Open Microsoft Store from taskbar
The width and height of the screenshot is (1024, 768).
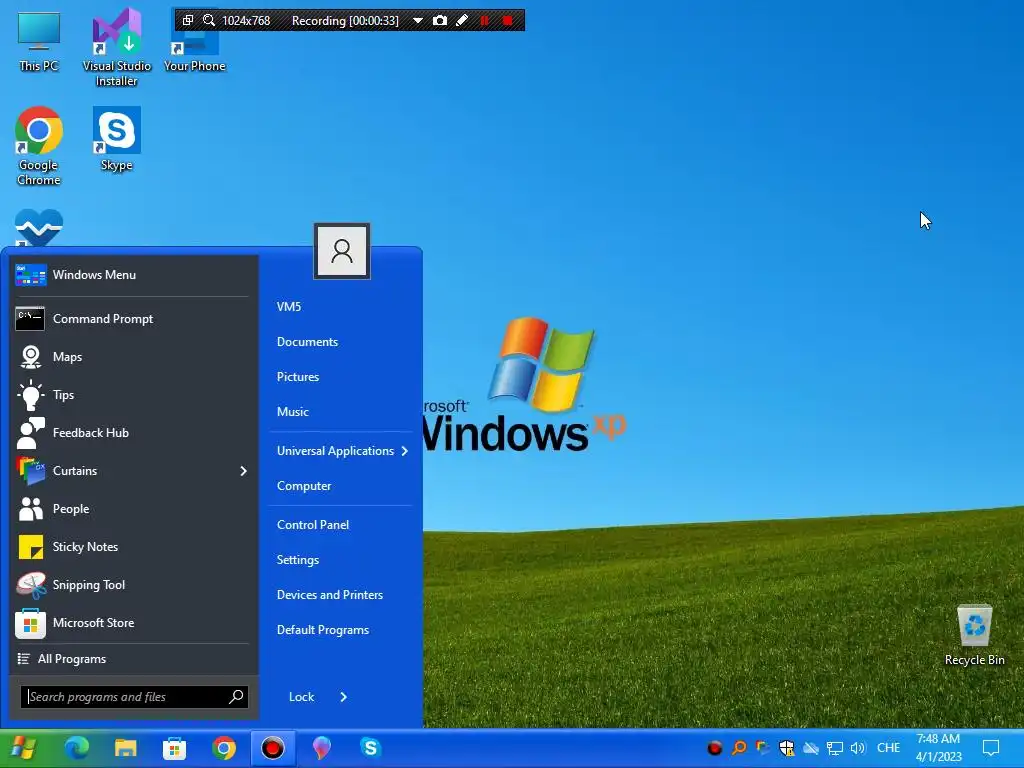[174, 748]
